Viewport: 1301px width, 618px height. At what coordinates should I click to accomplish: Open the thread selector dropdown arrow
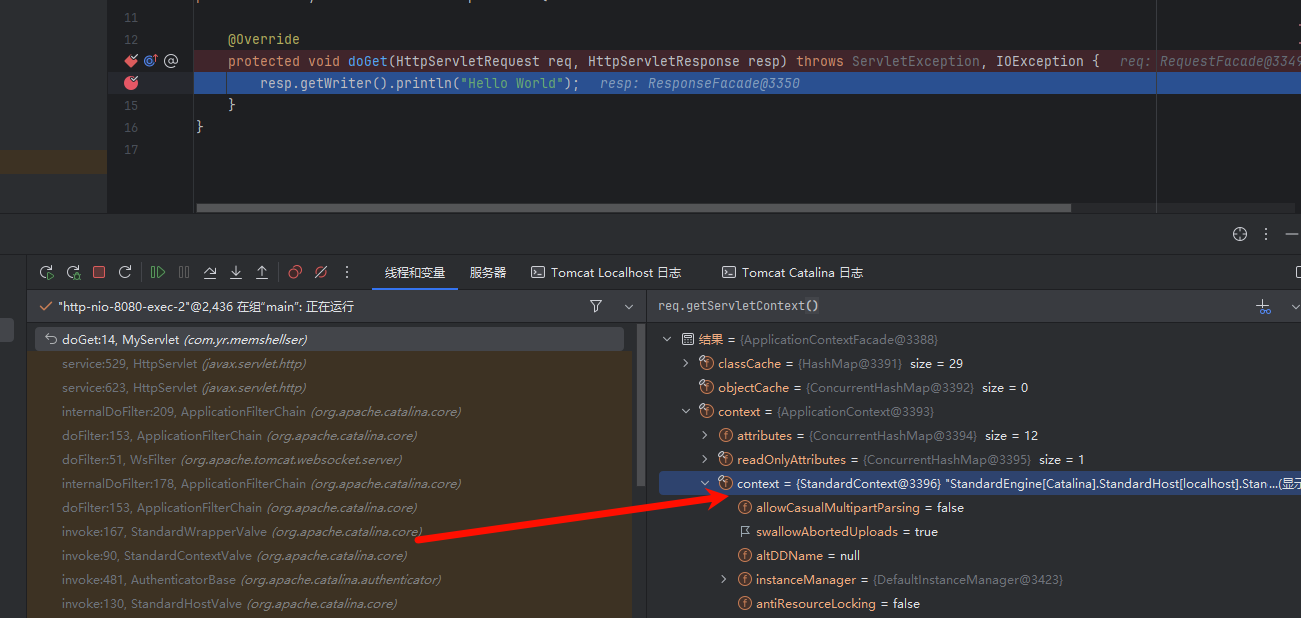pyautogui.click(x=629, y=306)
